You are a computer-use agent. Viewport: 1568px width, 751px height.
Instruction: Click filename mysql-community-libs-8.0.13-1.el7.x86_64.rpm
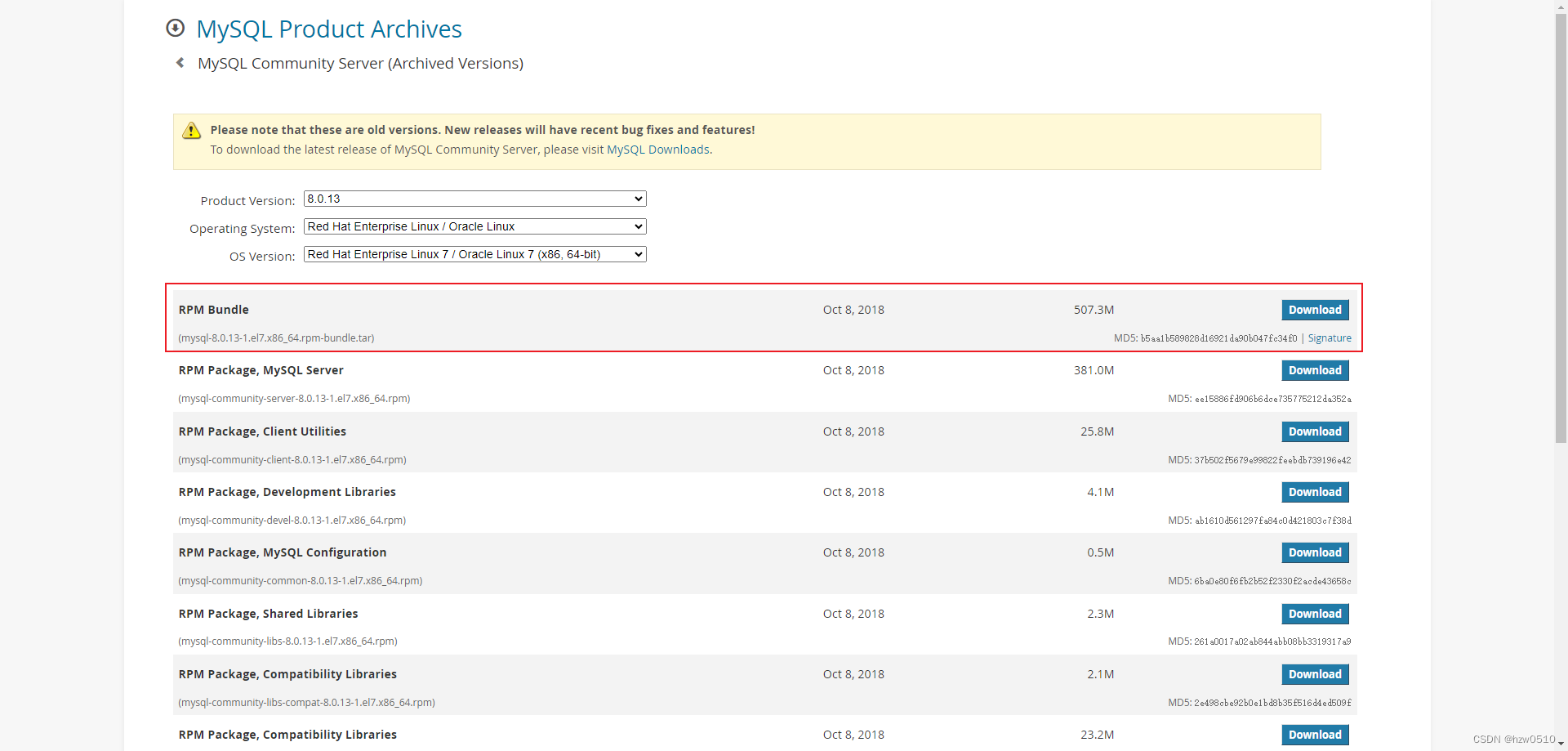[x=288, y=641]
